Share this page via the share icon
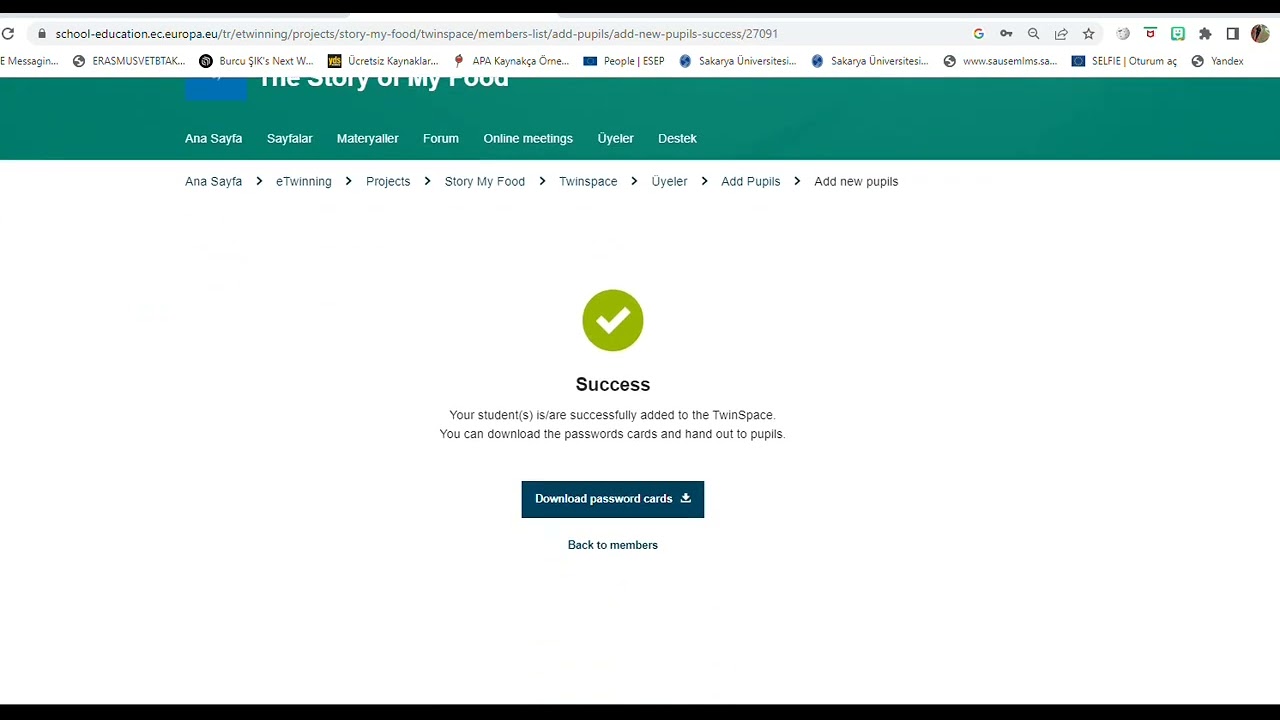 [x=1061, y=34]
